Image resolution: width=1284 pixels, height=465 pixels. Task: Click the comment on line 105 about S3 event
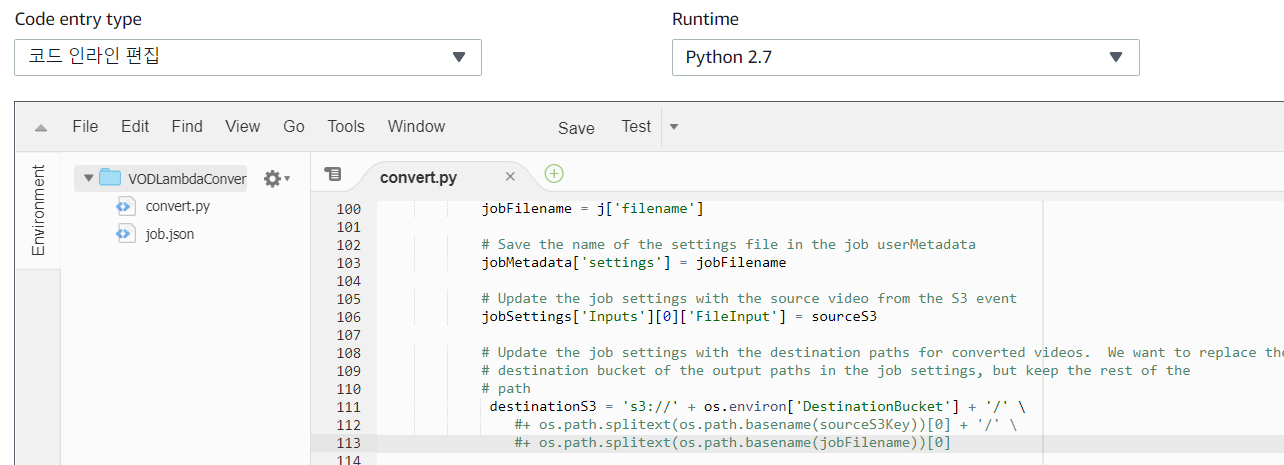(749, 299)
